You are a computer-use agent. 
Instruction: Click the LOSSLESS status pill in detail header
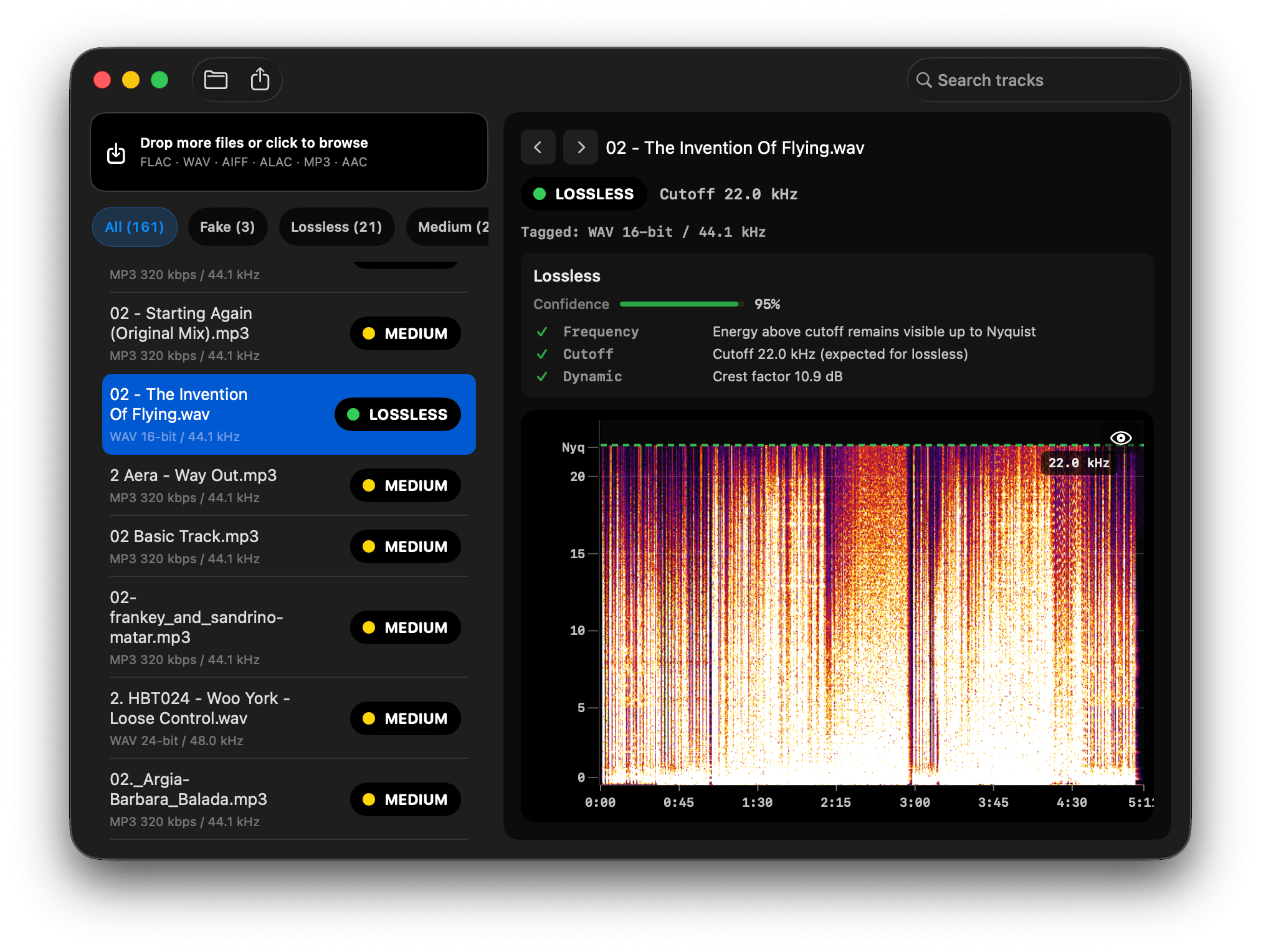pyautogui.click(x=584, y=194)
